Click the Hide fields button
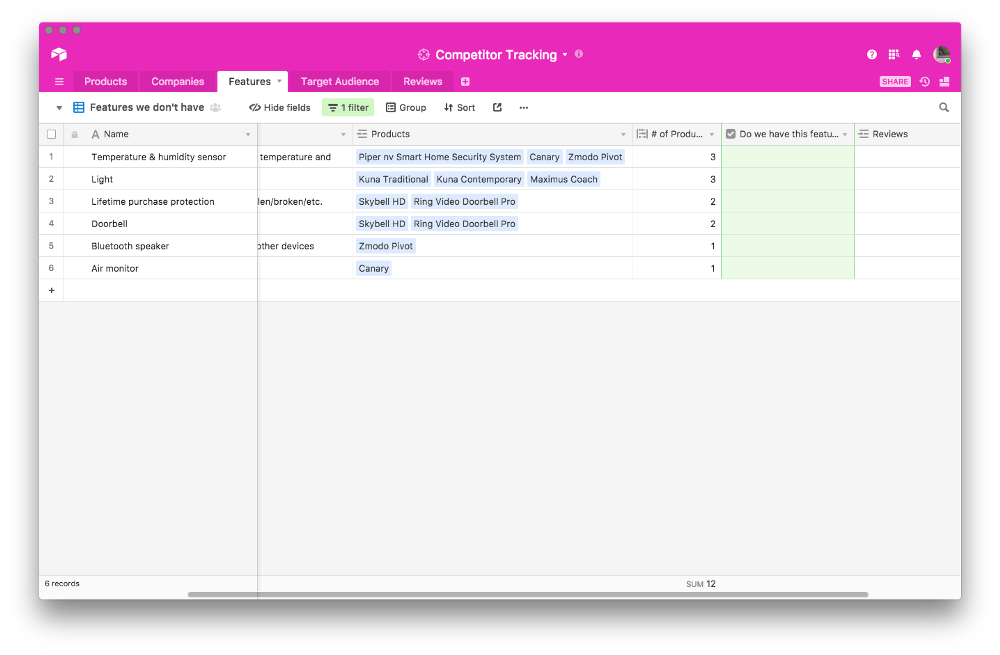This screenshot has height=655, width=1000. [280, 108]
